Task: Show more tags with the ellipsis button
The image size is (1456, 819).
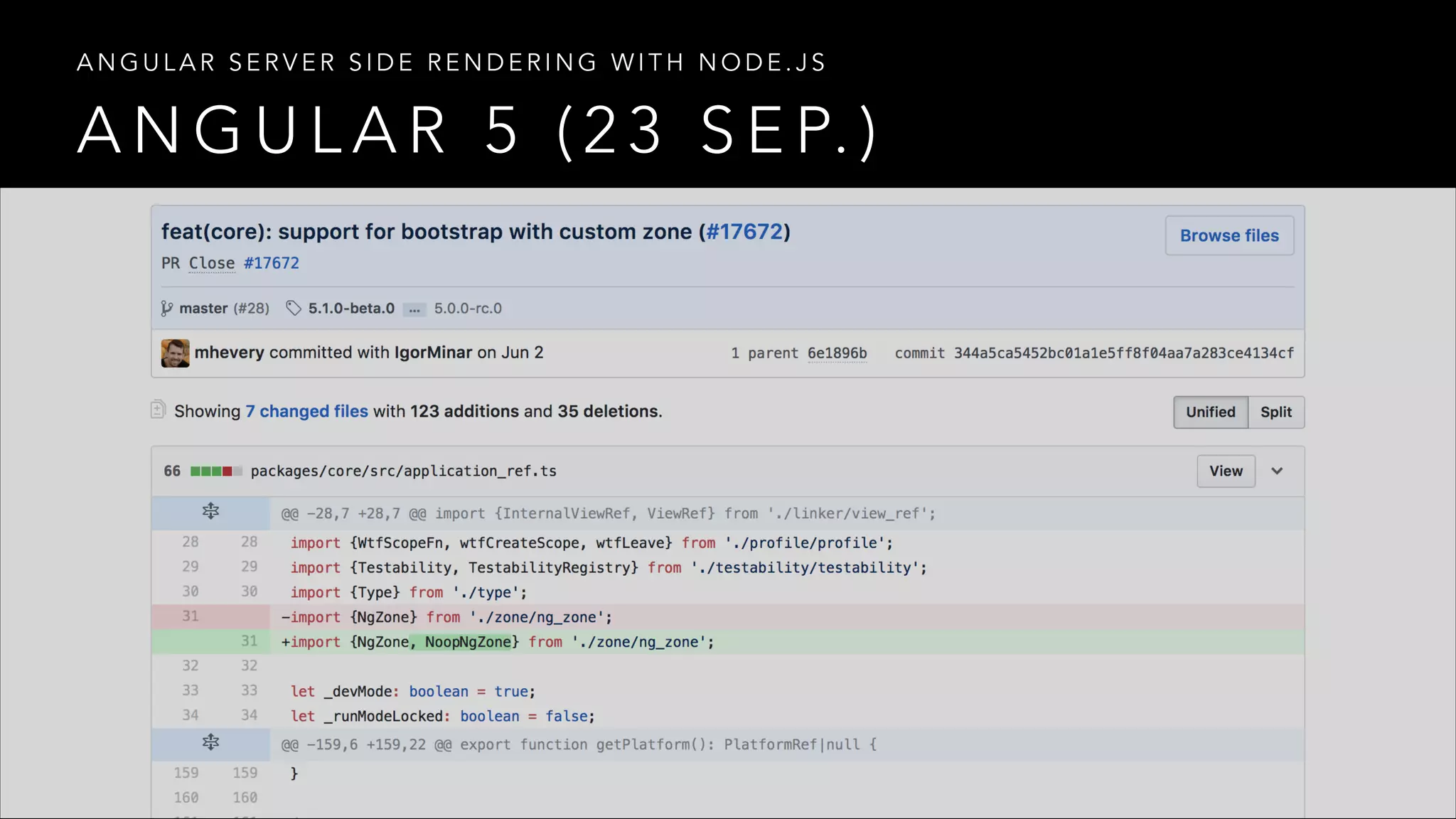Action: coord(414,309)
